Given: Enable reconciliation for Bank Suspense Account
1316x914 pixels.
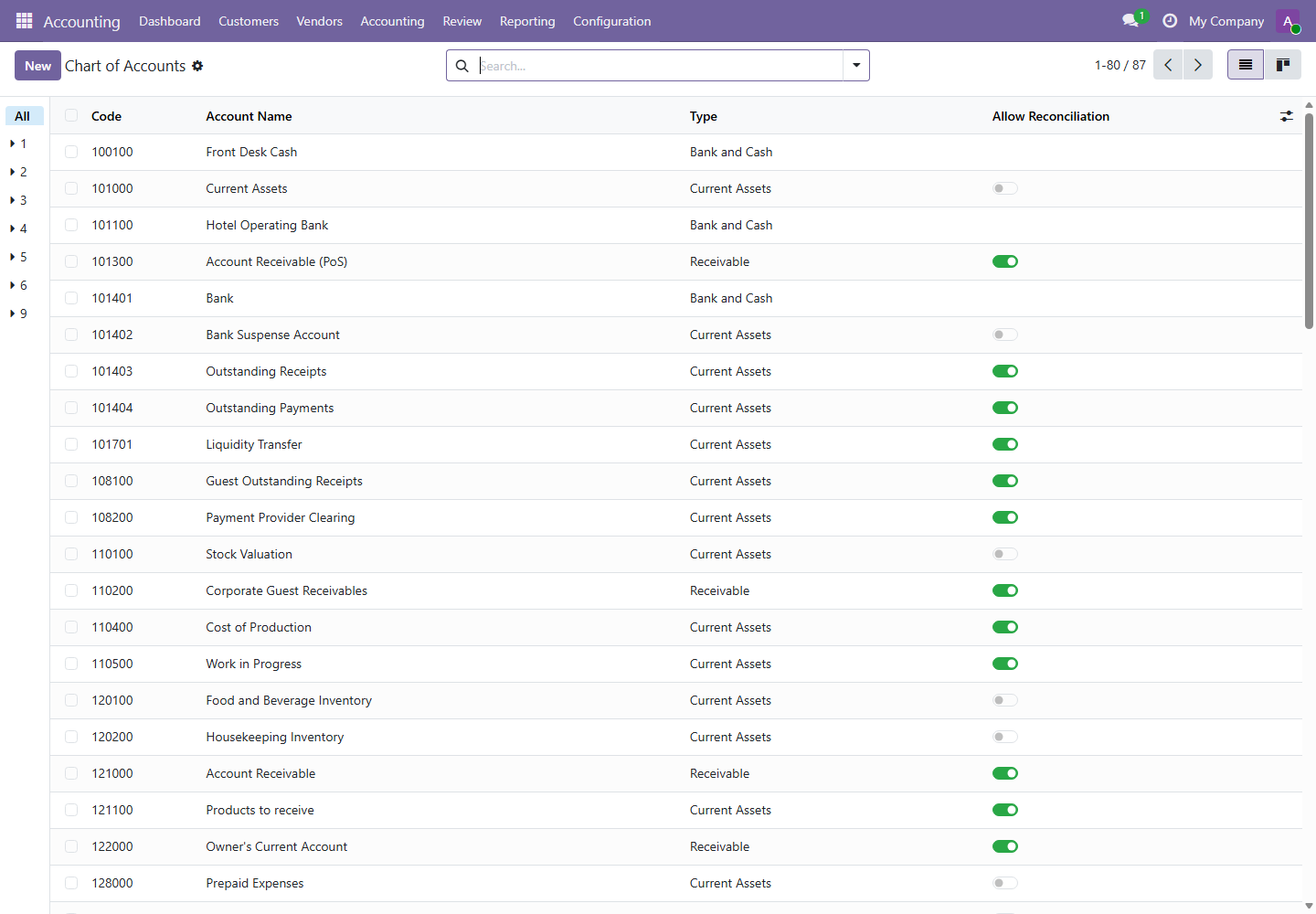Looking at the screenshot, I should click(1005, 335).
